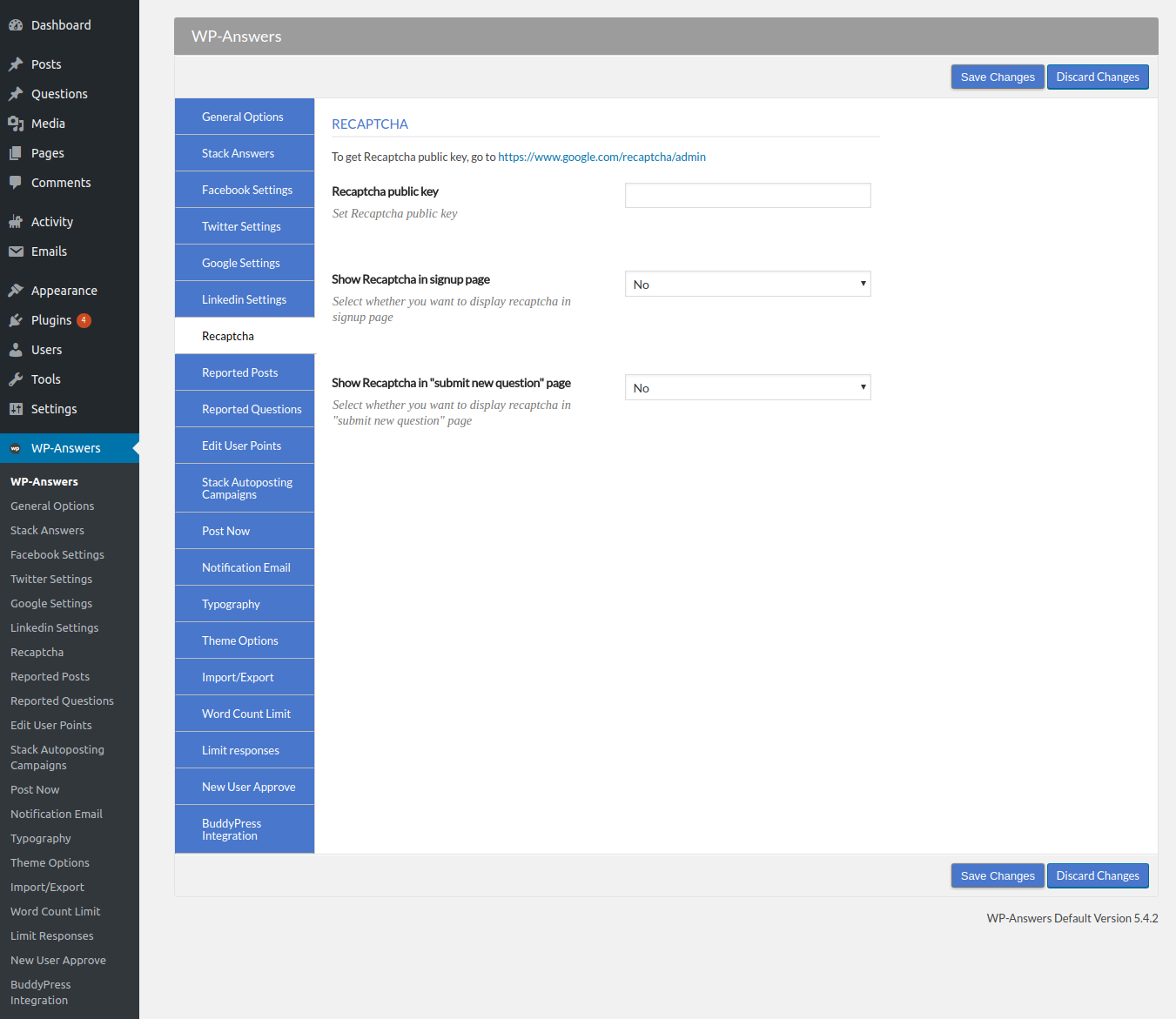Click the Users person icon
This screenshot has width=1176, height=1019.
pyautogui.click(x=16, y=350)
